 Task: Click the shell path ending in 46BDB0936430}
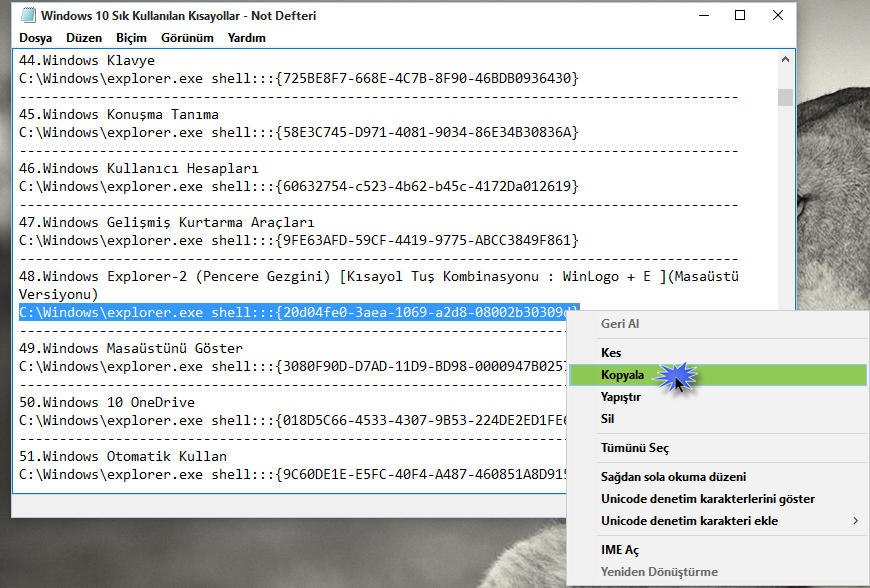coord(299,78)
